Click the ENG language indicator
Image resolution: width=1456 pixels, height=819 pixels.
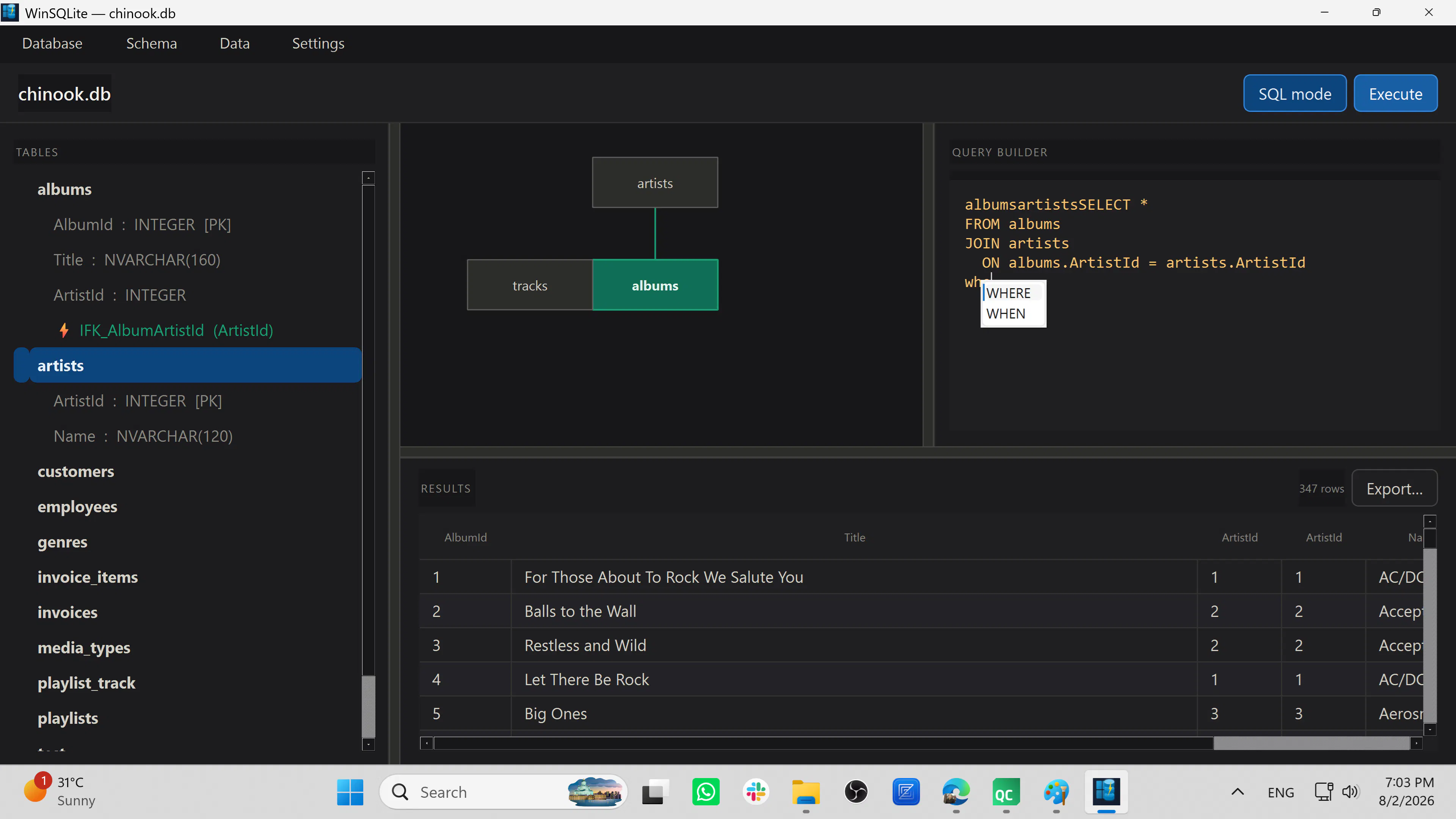(x=1280, y=792)
